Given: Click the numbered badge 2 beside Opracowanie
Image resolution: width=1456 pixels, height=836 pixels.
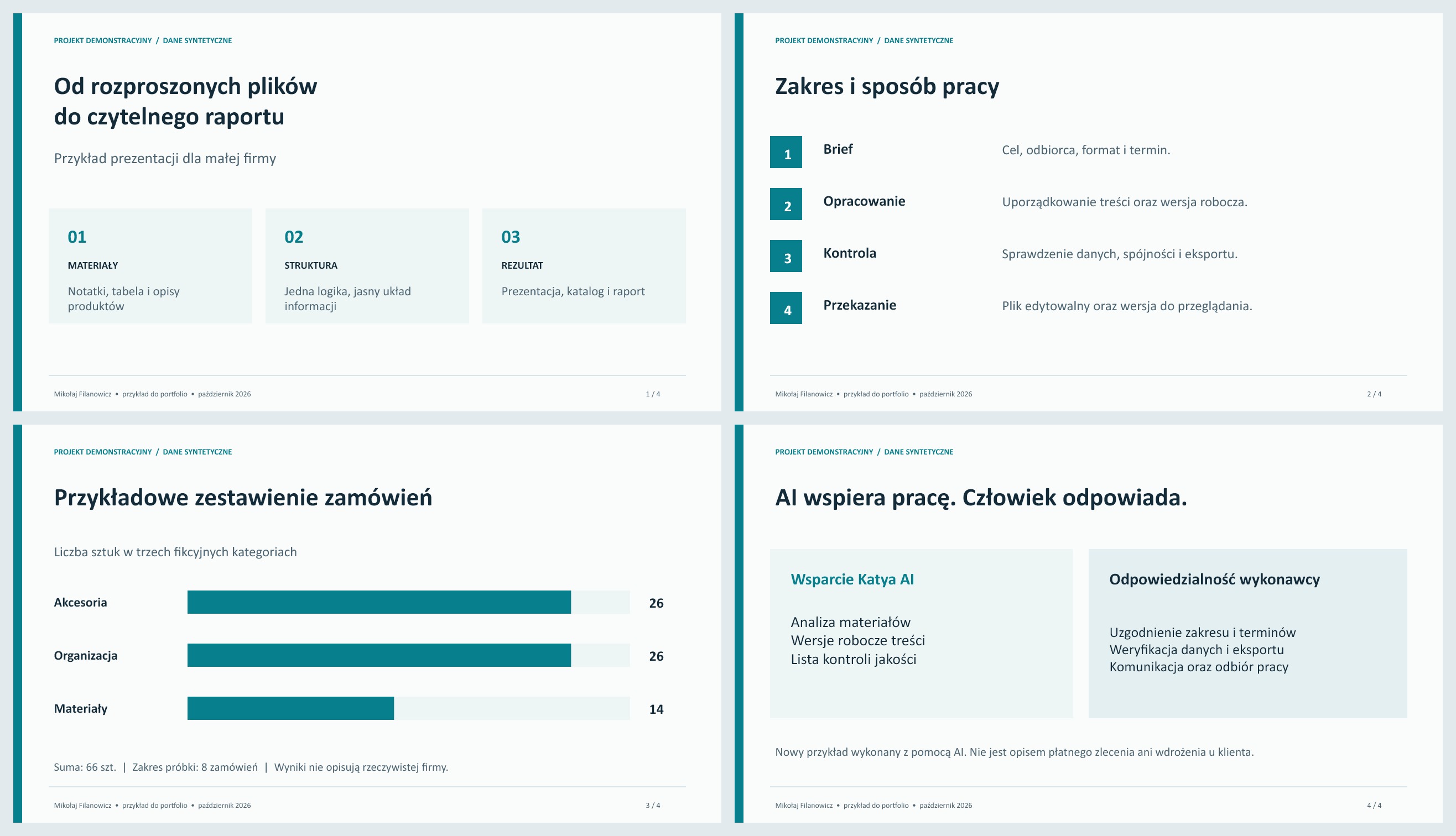Looking at the screenshot, I should pyautogui.click(x=786, y=204).
